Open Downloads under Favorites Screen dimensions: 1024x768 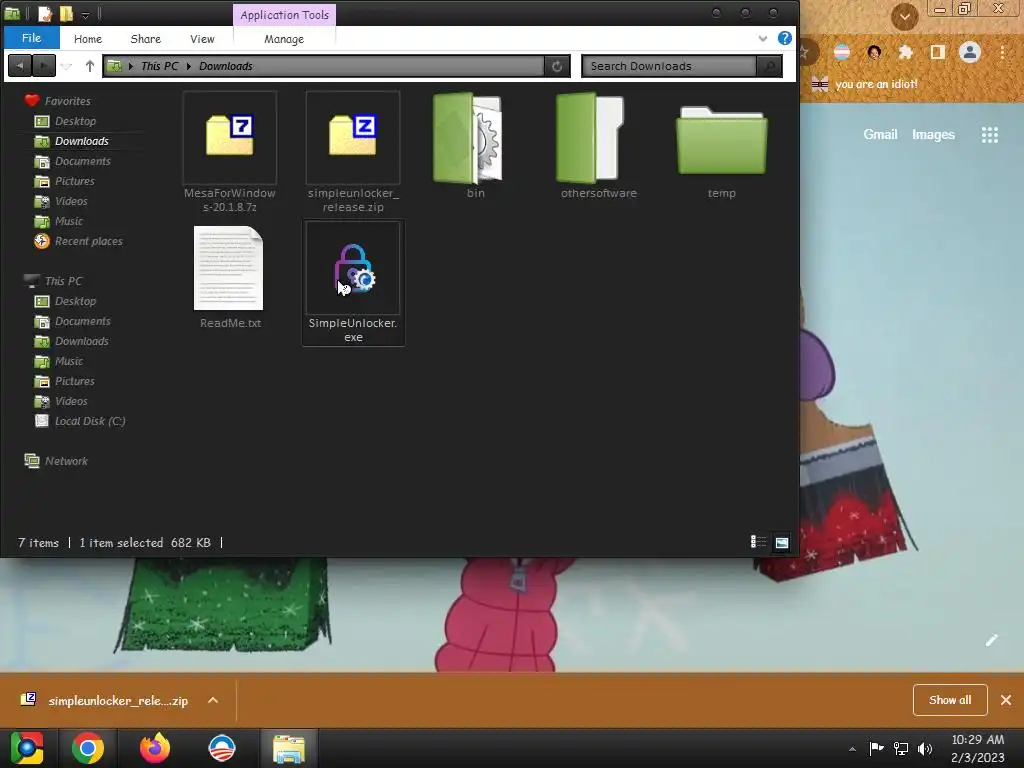[x=82, y=141]
